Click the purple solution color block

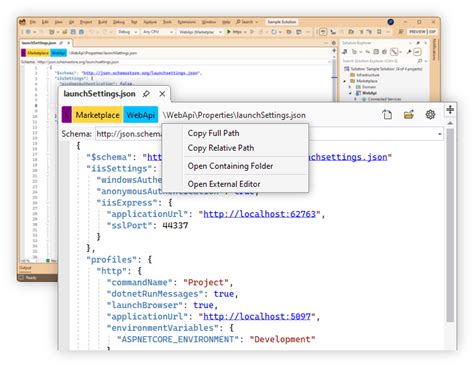67,115
